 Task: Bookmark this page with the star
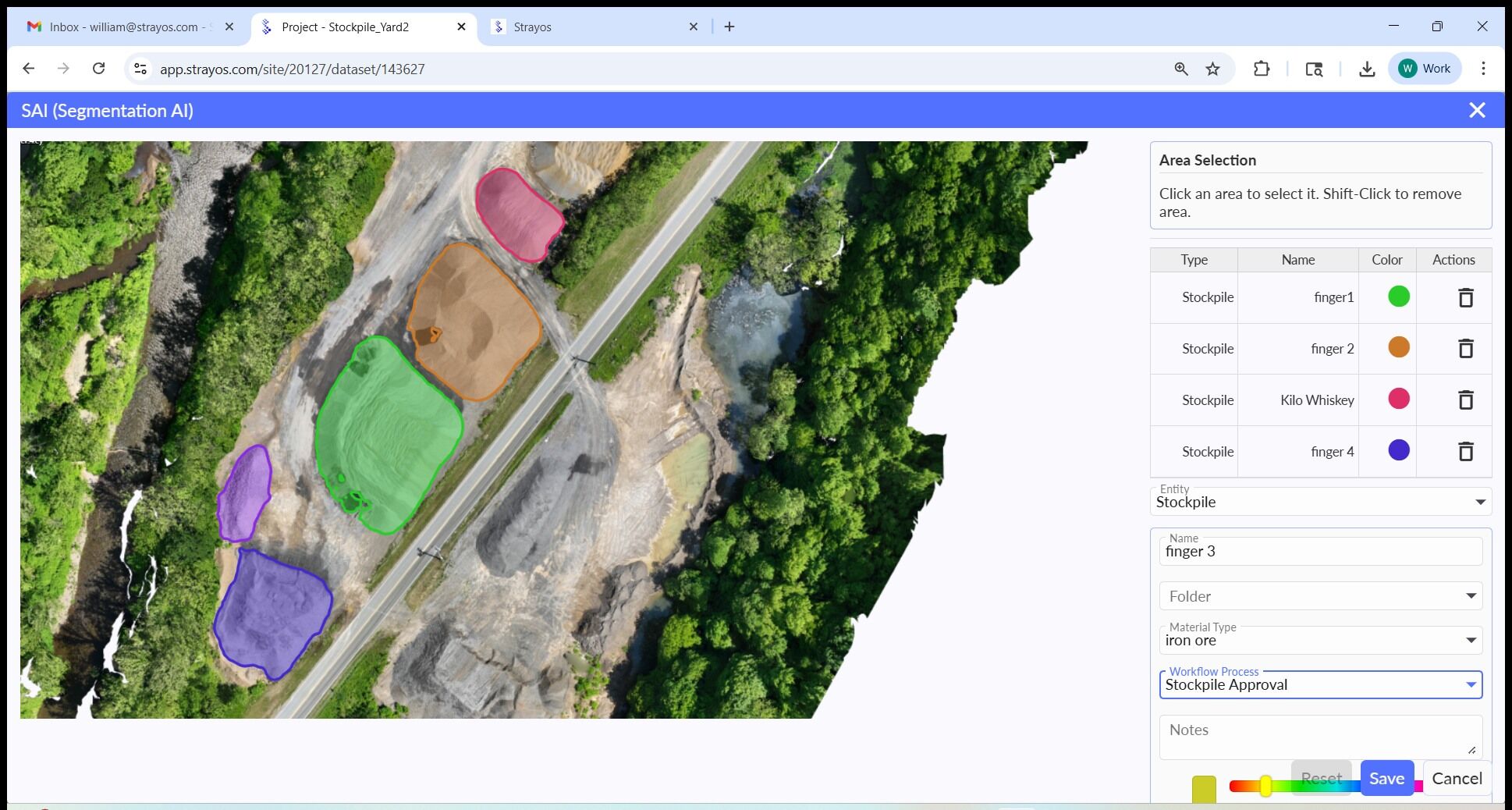point(1212,69)
